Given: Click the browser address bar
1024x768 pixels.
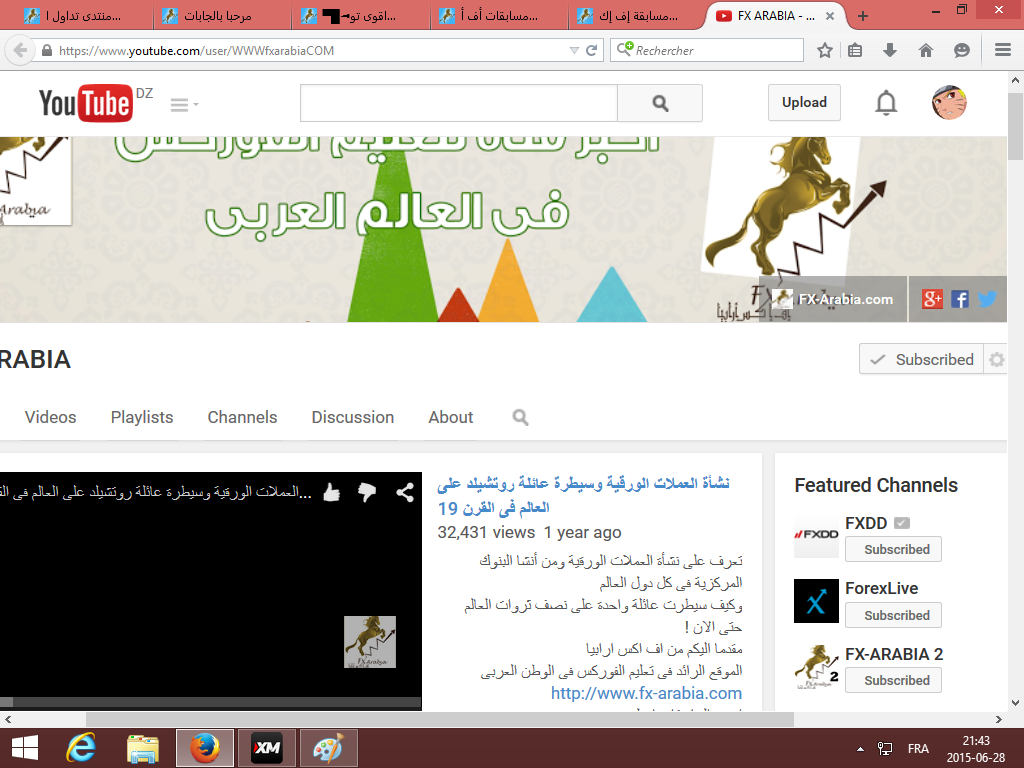Looking at the screenshot, I should tap(313, 50).
